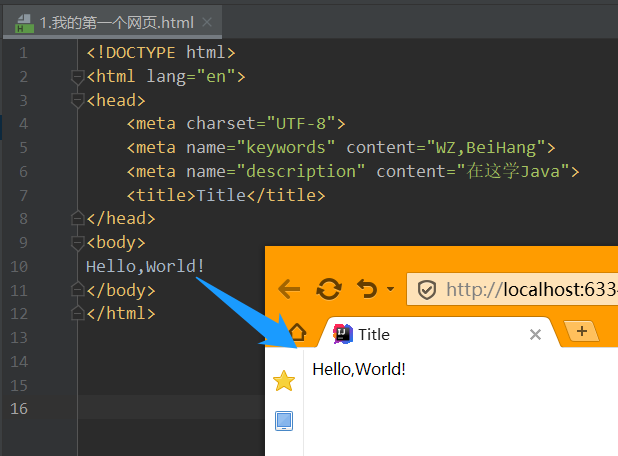Screen dimensions: 618x456
Task: Focus the localhost address bar
Action: (x=512, y=289)
